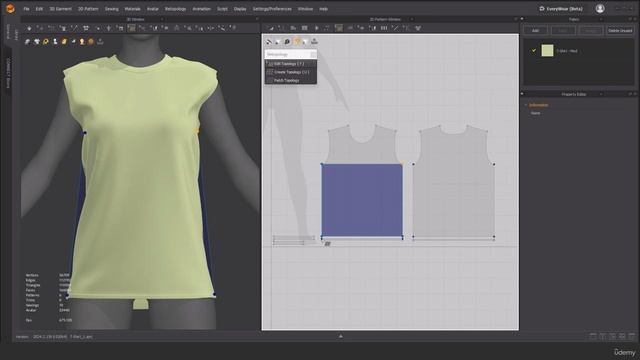Click the last bottom-right window layout icon
Screen dimensions: 640x360
pyautogui.click(x=632, y=336)
